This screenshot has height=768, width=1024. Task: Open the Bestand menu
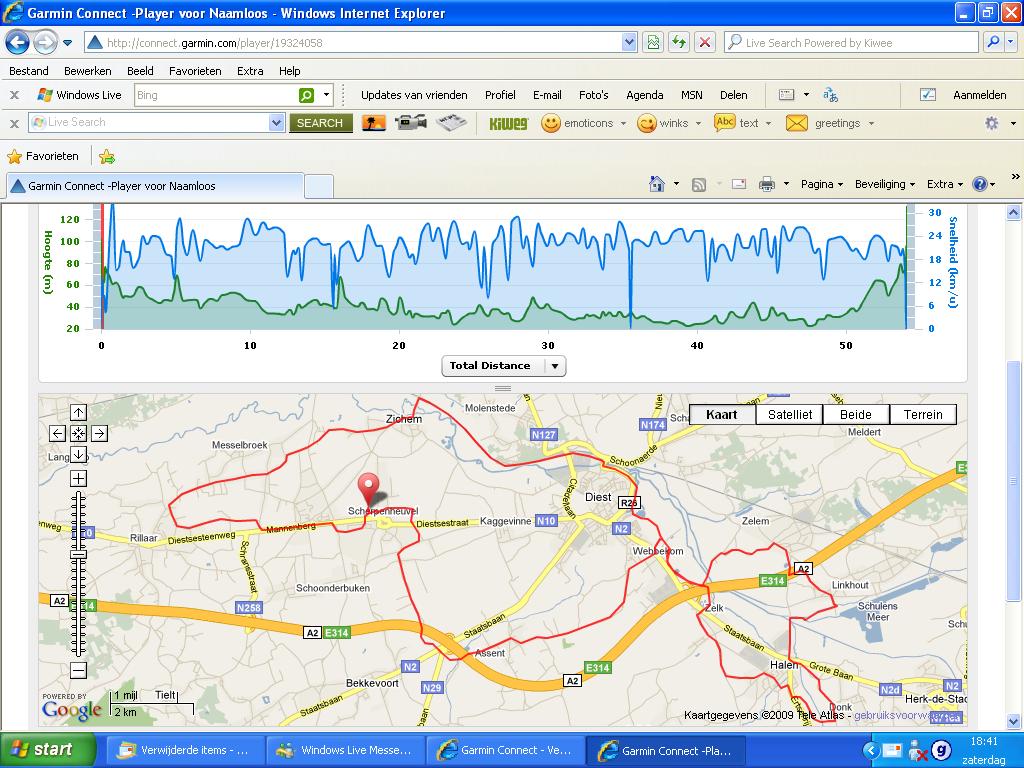29,71
